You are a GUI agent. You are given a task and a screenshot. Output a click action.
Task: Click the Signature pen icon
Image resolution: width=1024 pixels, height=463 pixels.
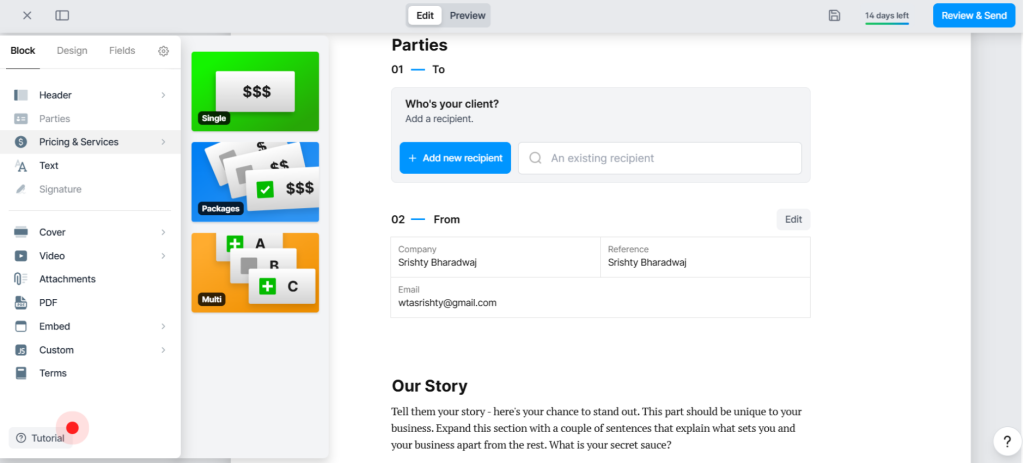tap(21, 189)
